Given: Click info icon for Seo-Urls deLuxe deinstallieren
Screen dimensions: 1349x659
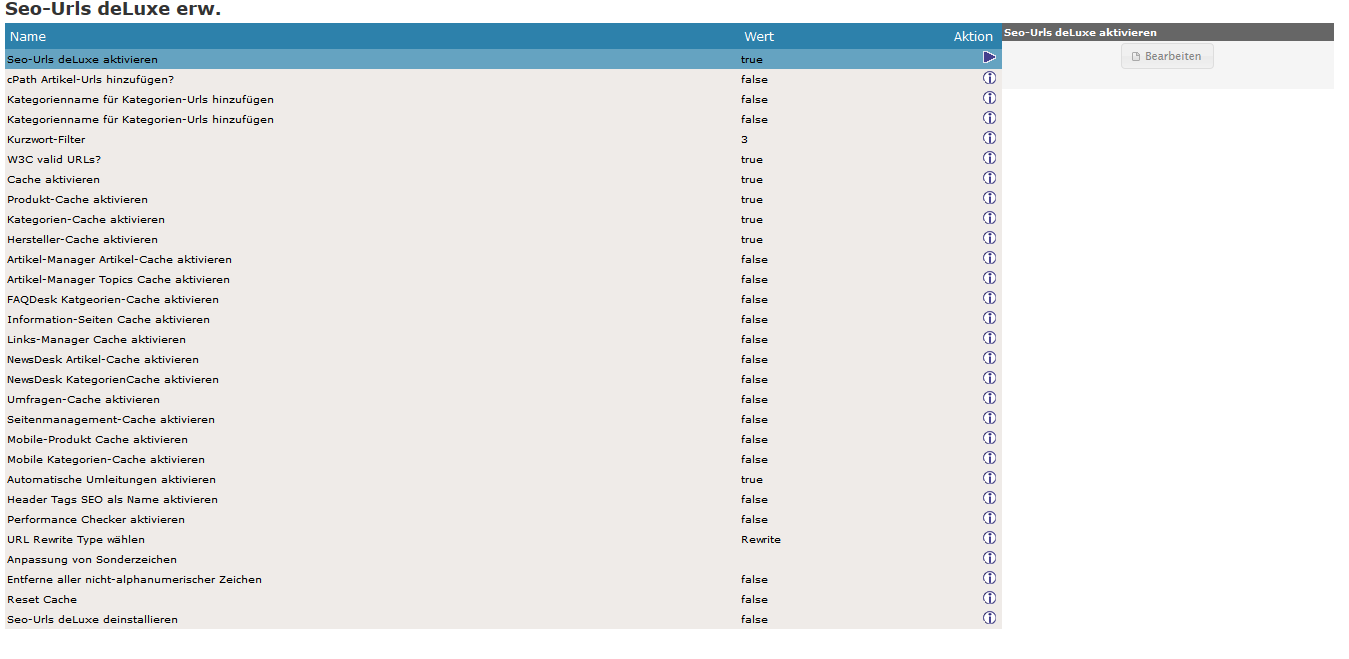Looking at the screenshot, I should tap(989, 618).
